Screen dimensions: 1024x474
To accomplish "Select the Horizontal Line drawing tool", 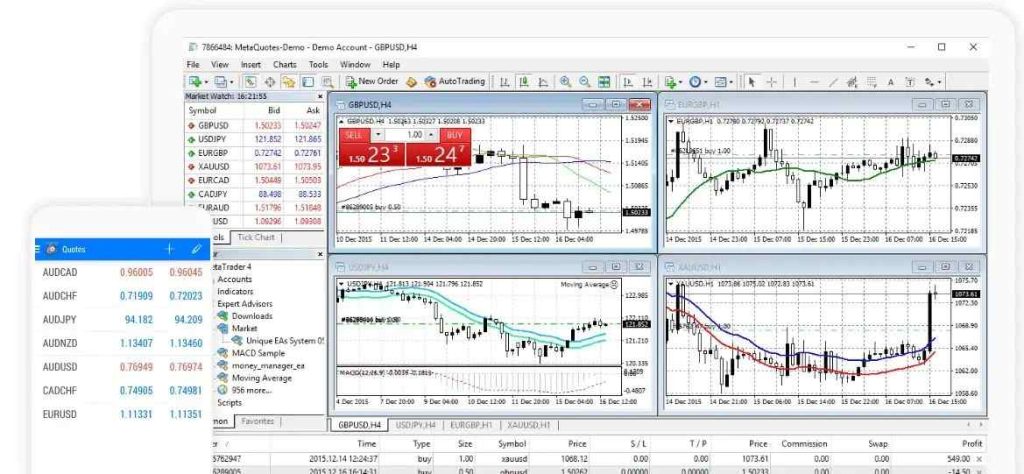I will [814, 82].
